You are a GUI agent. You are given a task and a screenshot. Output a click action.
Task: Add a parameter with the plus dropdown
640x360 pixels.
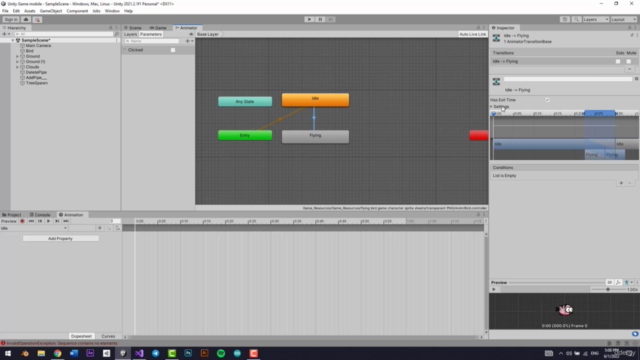(189, 41)
